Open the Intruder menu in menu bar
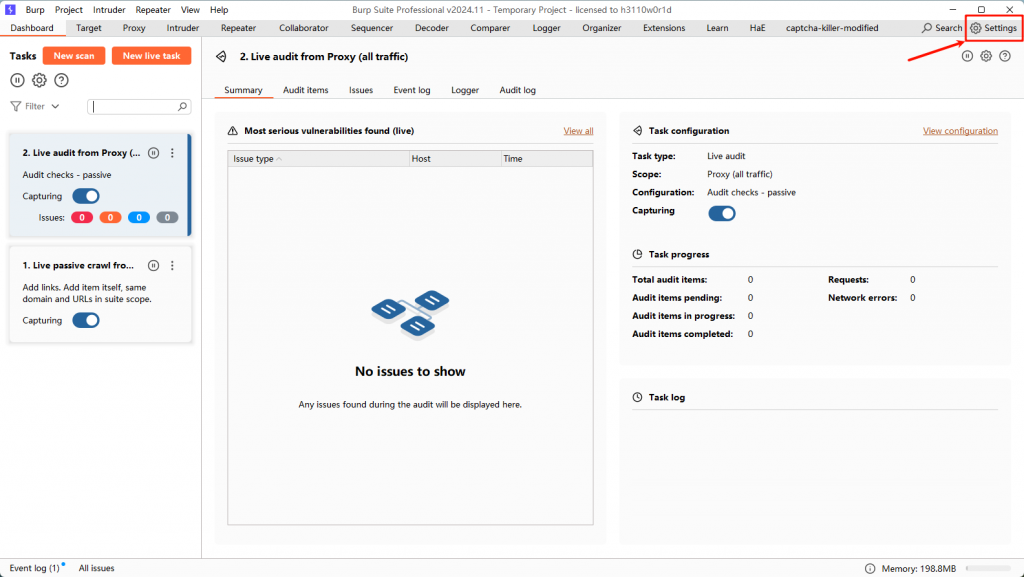 click(109, 10)
